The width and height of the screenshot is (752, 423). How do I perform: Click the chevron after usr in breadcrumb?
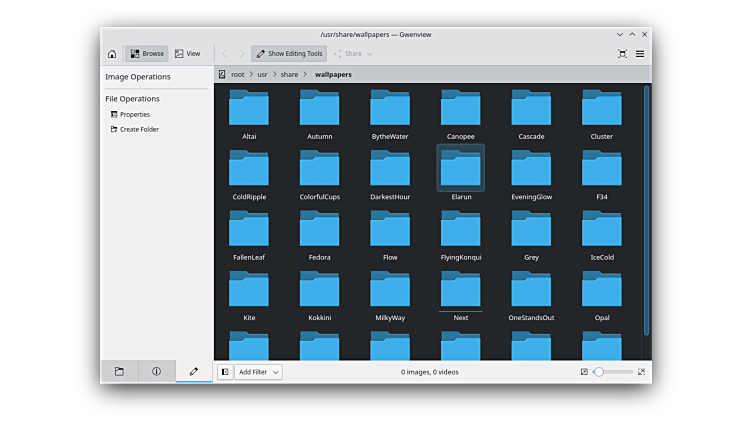(272, 74)
